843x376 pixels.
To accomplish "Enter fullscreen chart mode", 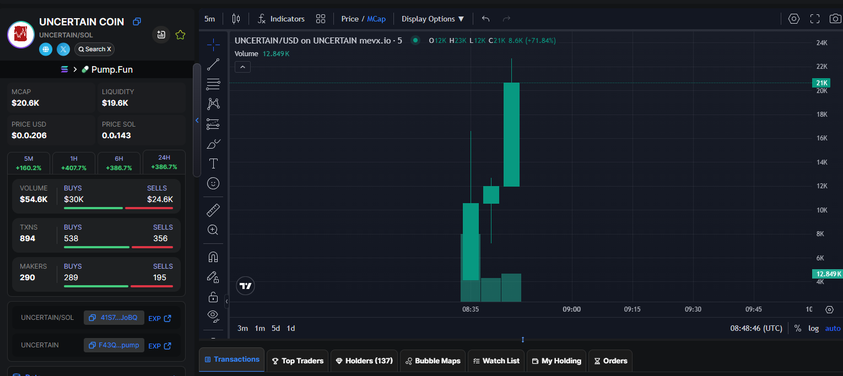I will [815, 19].
